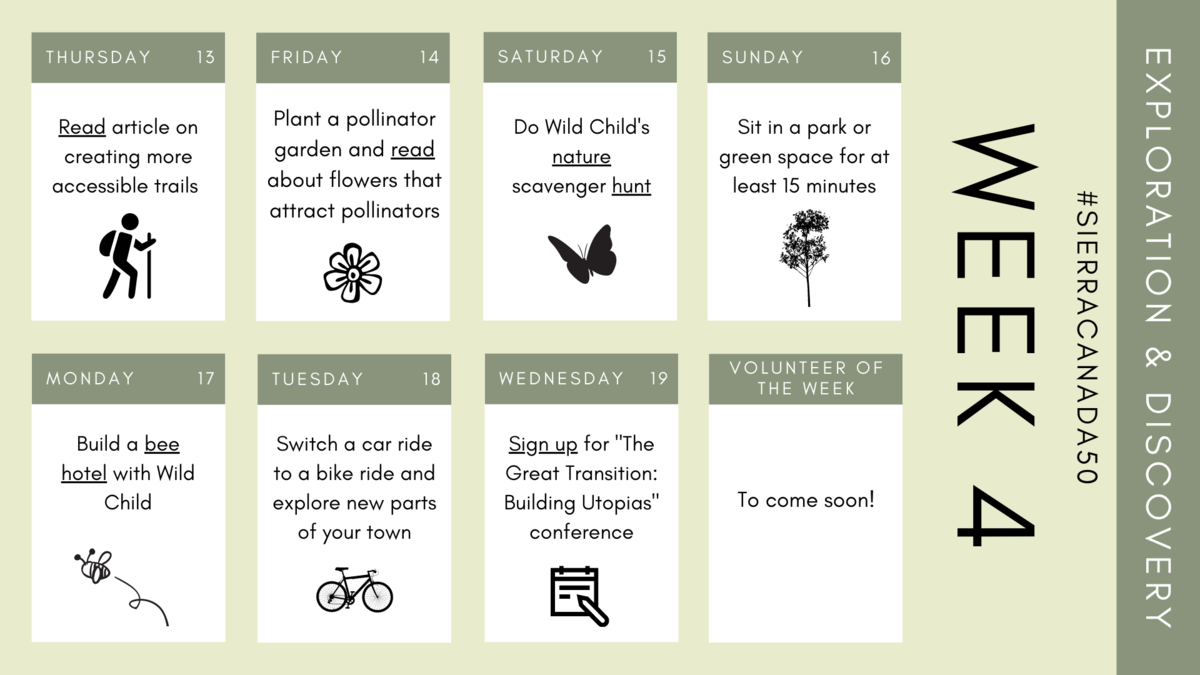This screenshot has width=1200, height=675.
Task: Click the flower icon on Friday card
Action: (x=353, y=272)
